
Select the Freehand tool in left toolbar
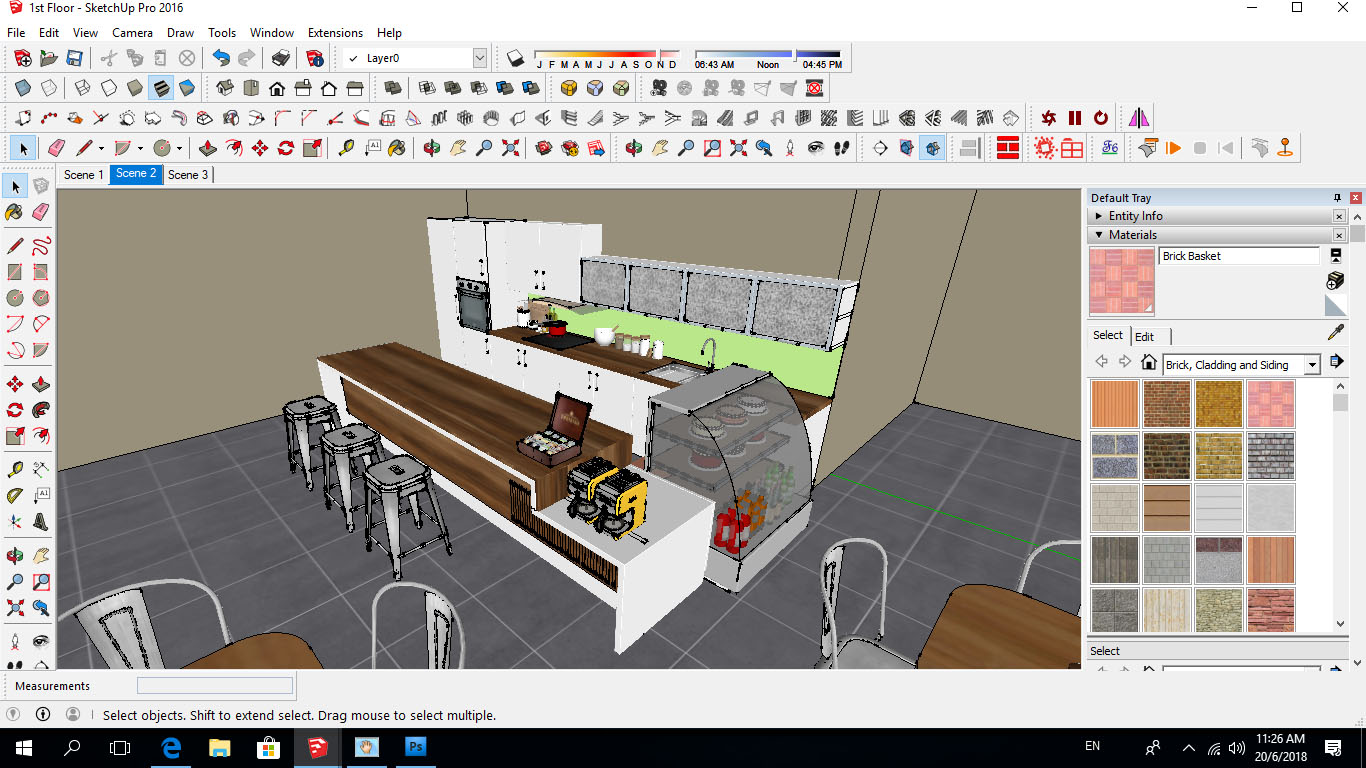41,245
